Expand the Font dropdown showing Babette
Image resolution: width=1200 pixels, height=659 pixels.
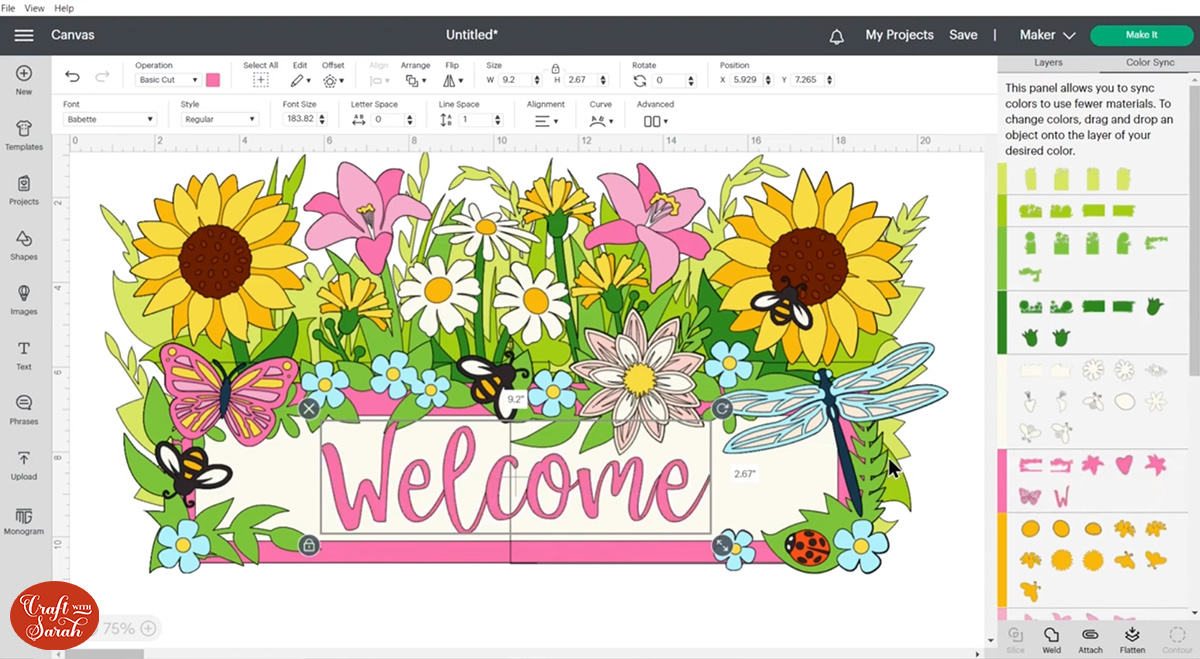click(110, 119)
